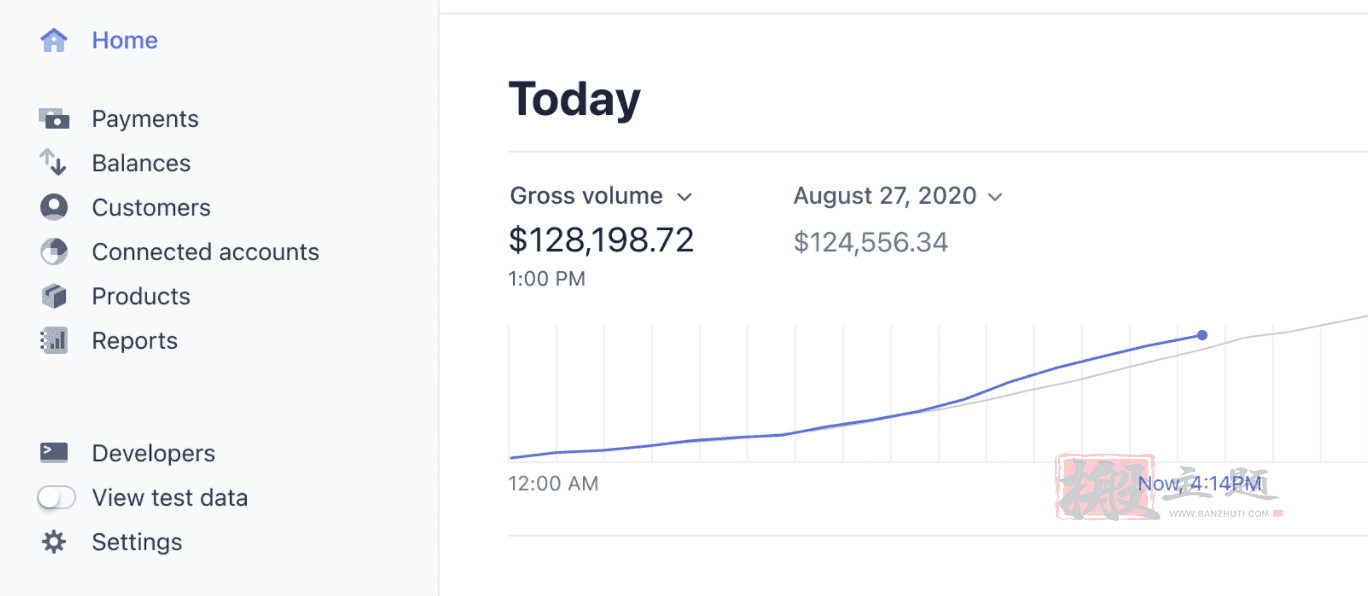Image resolution: width=1368 pixels, height=596 pixels.
Task: Click the Home house icon
Action: pos(54,40)
